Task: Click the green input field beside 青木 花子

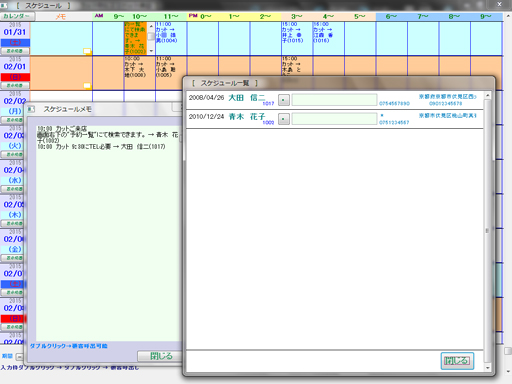Action: (x=334, y=119)
